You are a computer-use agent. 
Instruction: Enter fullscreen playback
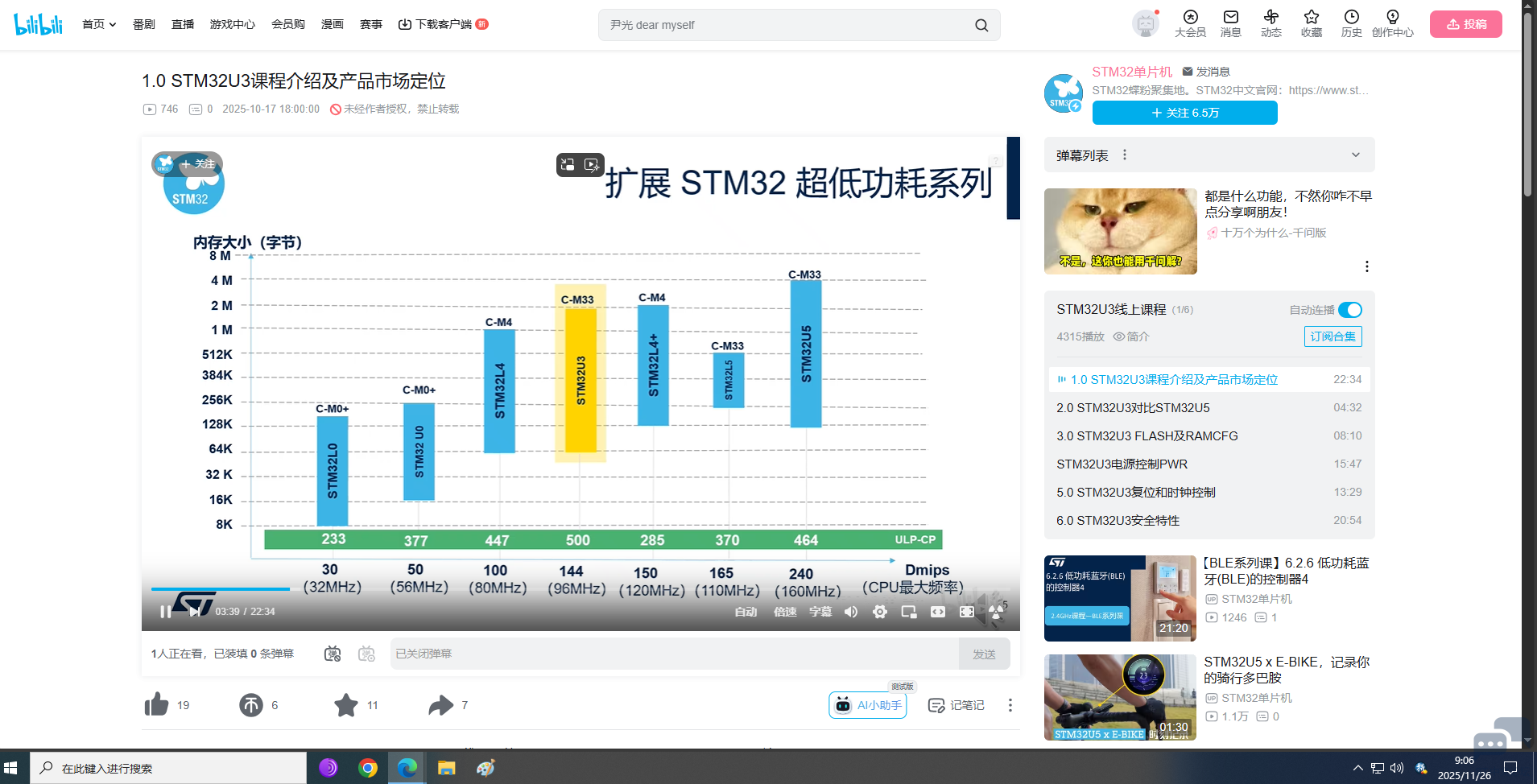tap(966, 612)
